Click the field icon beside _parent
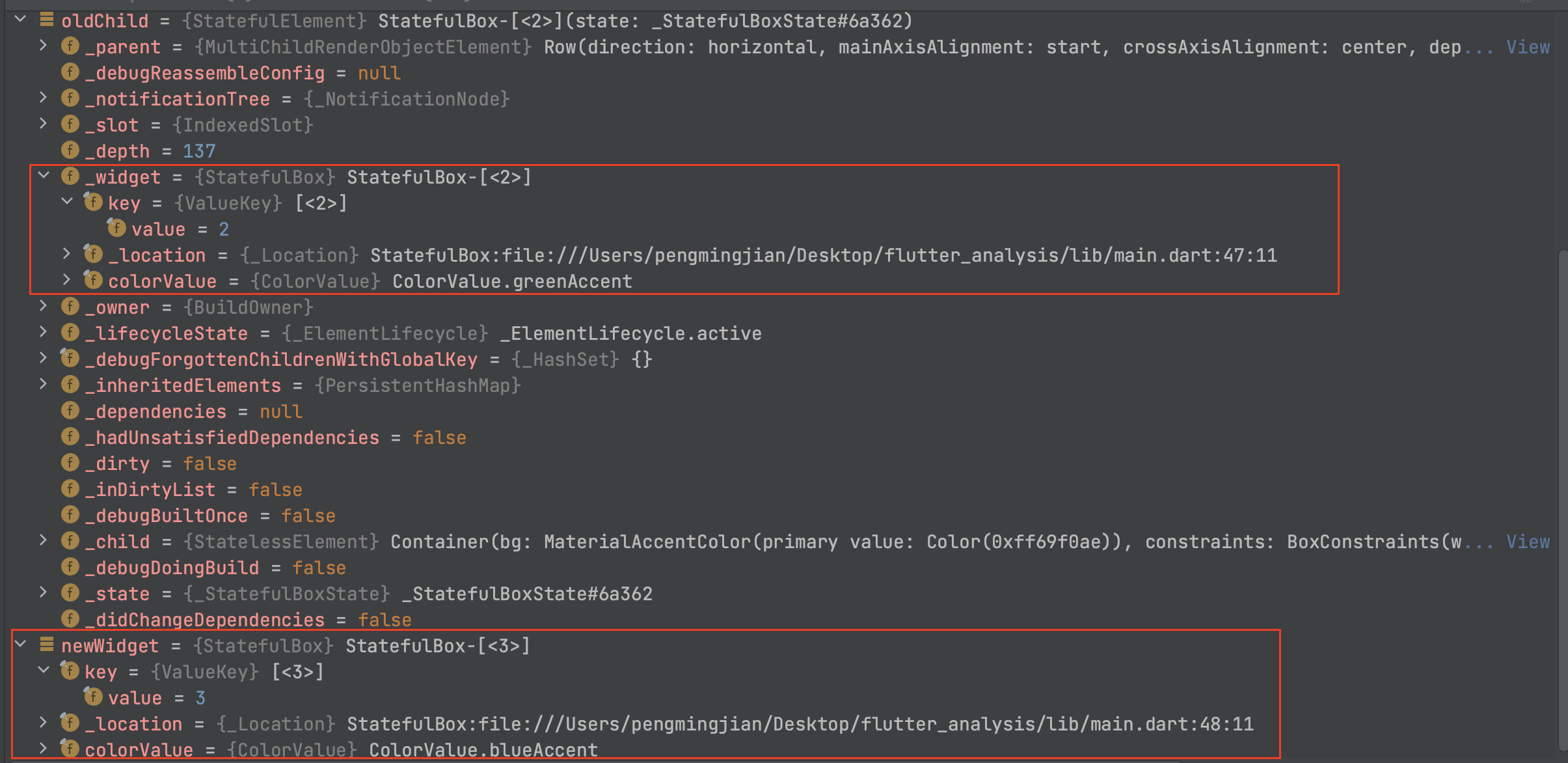 (70, 46)
